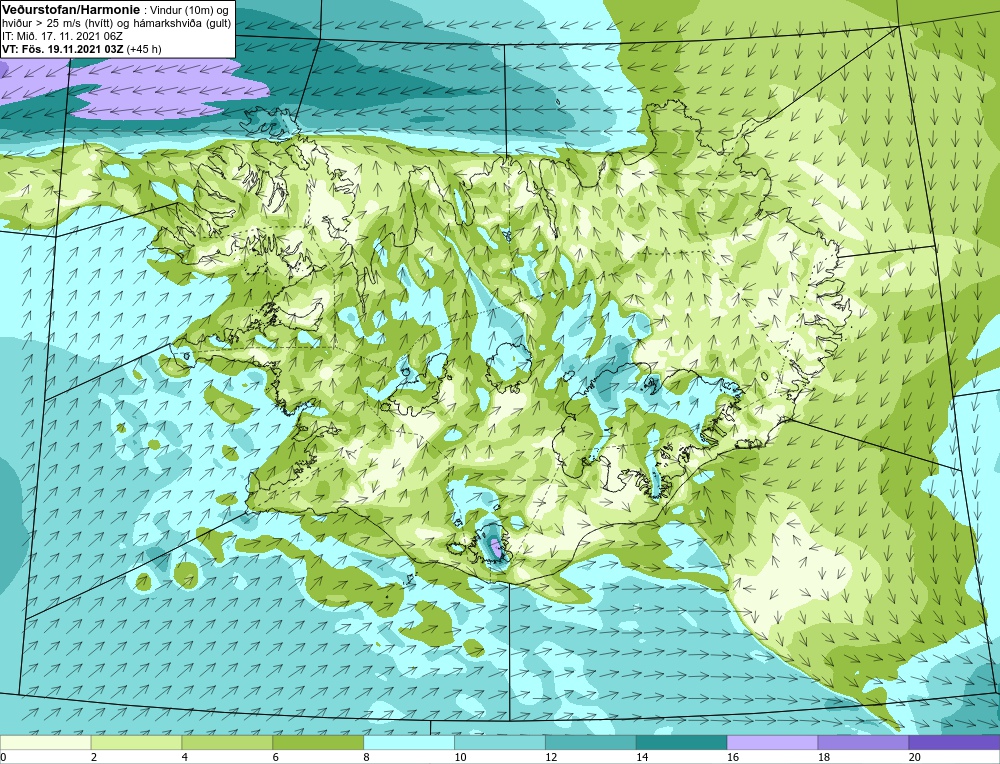The image size is (1000, 764).
Task: Click the legend value label '10'
Action: (x=460, y=757)
